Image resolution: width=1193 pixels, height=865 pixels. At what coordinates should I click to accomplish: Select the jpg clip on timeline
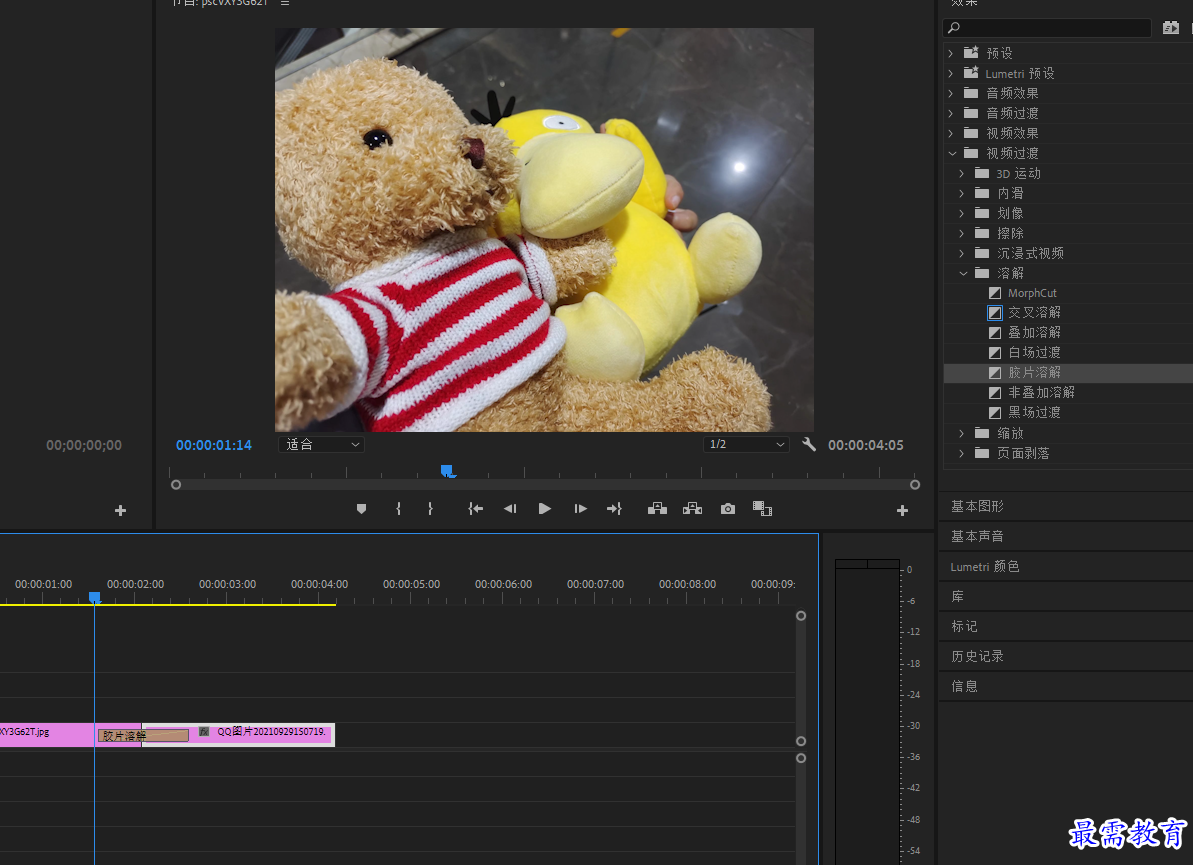click(47, 735)
